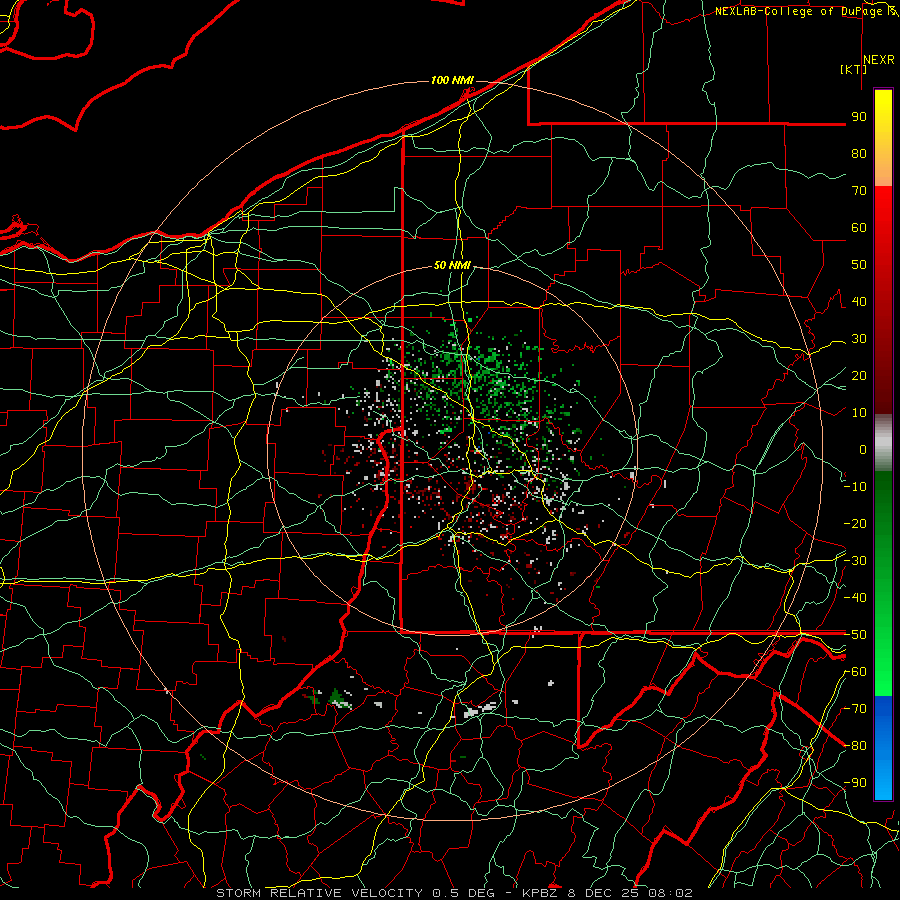Click the [KT] units label
This screenshot has width=900, height=900.
pyautogui.click(x=854, y=69)
